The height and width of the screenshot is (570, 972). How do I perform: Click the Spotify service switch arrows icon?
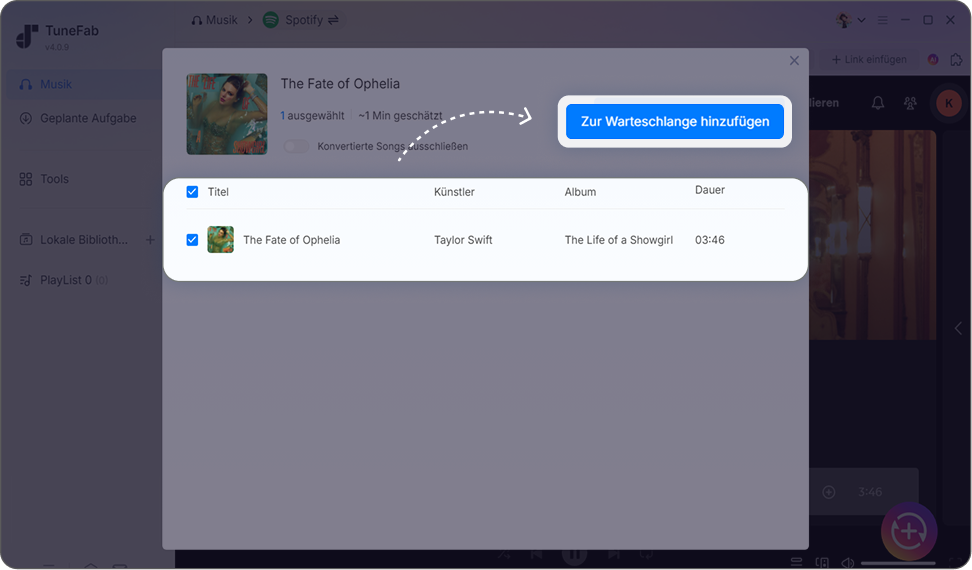click(x=334, y=20)
